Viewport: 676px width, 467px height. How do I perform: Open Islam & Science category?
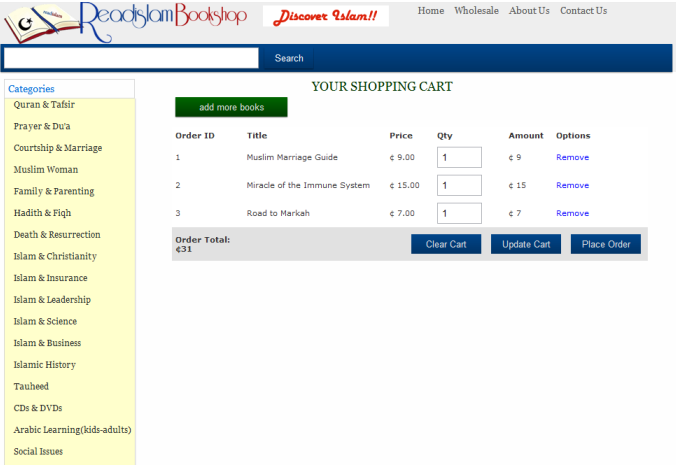point(45,321)
